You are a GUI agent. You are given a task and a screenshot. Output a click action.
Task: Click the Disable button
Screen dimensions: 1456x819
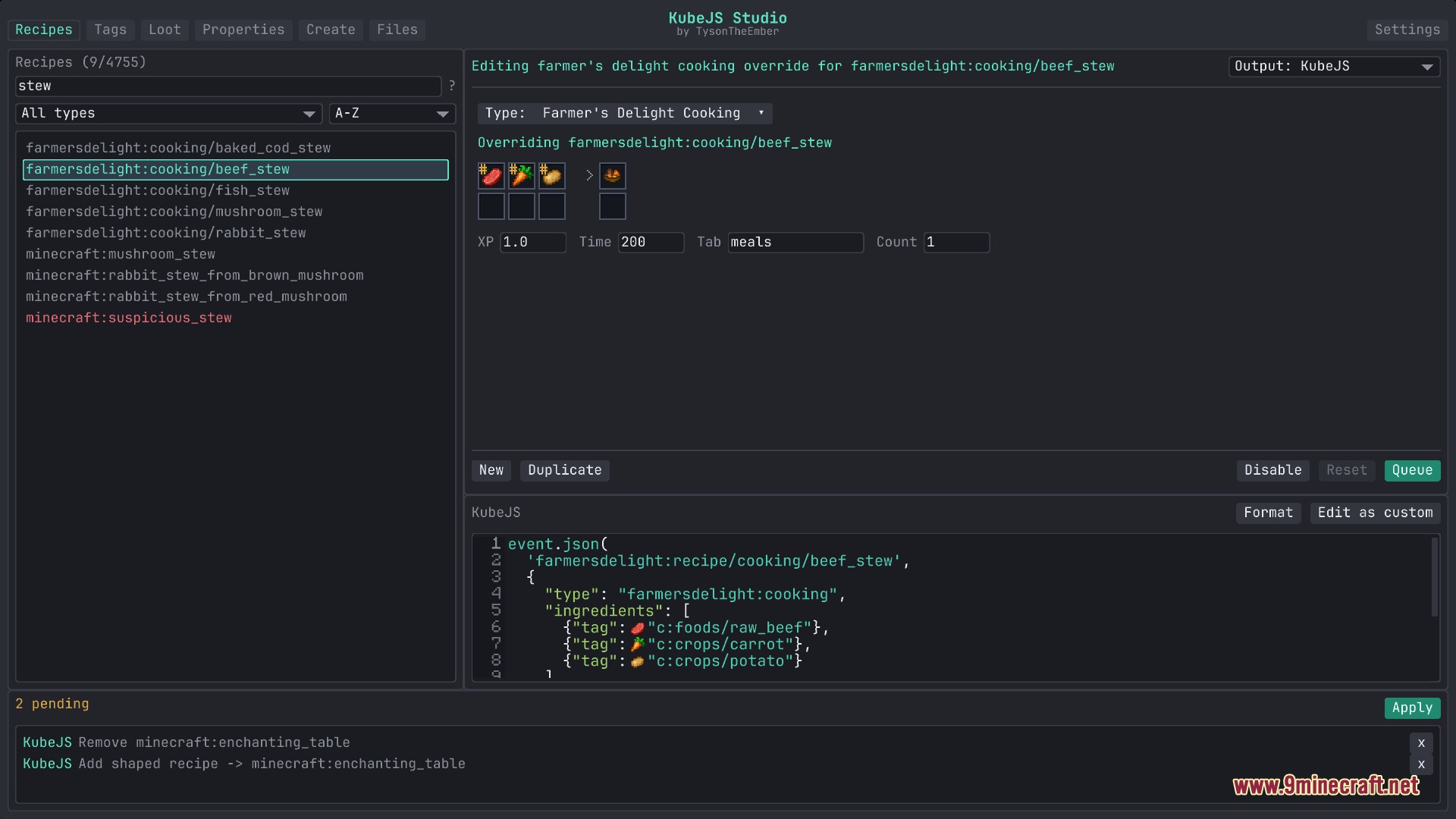pos(1273,470)
